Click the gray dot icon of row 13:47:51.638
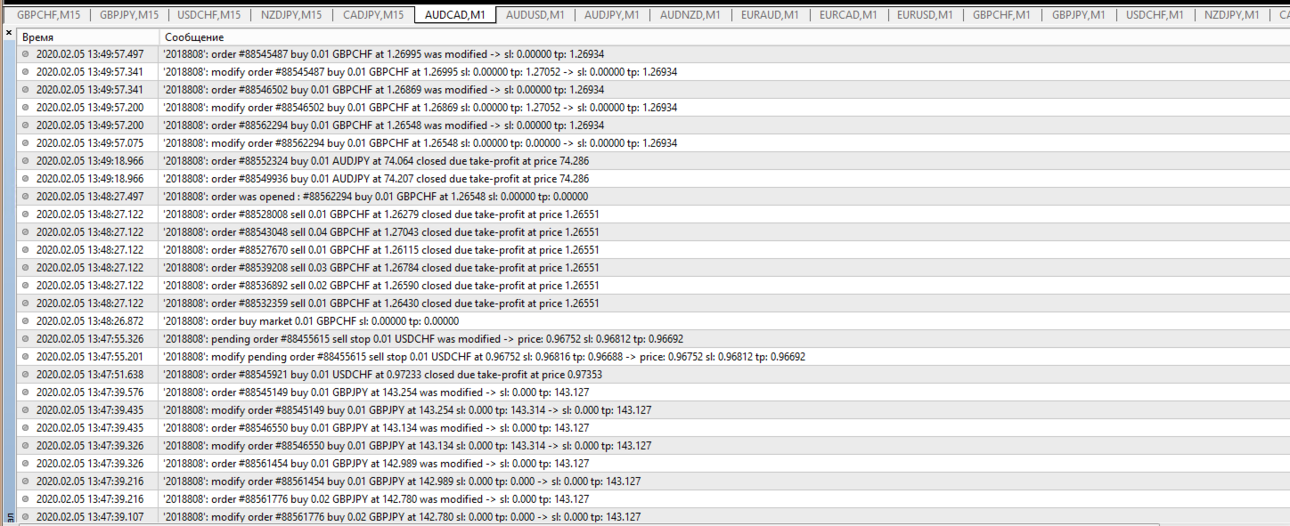The height and width of the screenshot is (526, 1290). 26,375
